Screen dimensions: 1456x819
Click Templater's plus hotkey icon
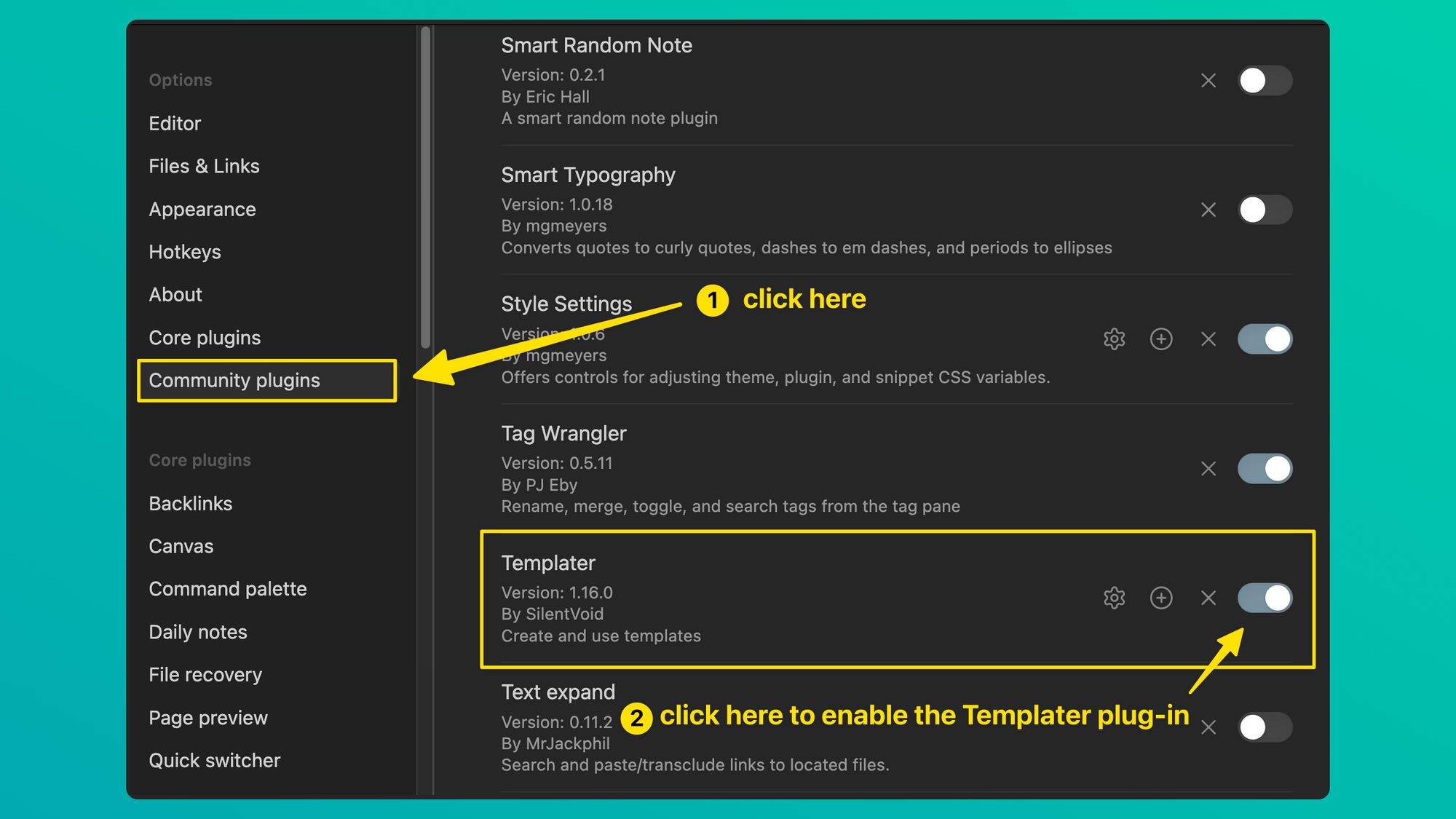tap(1161, 598)
